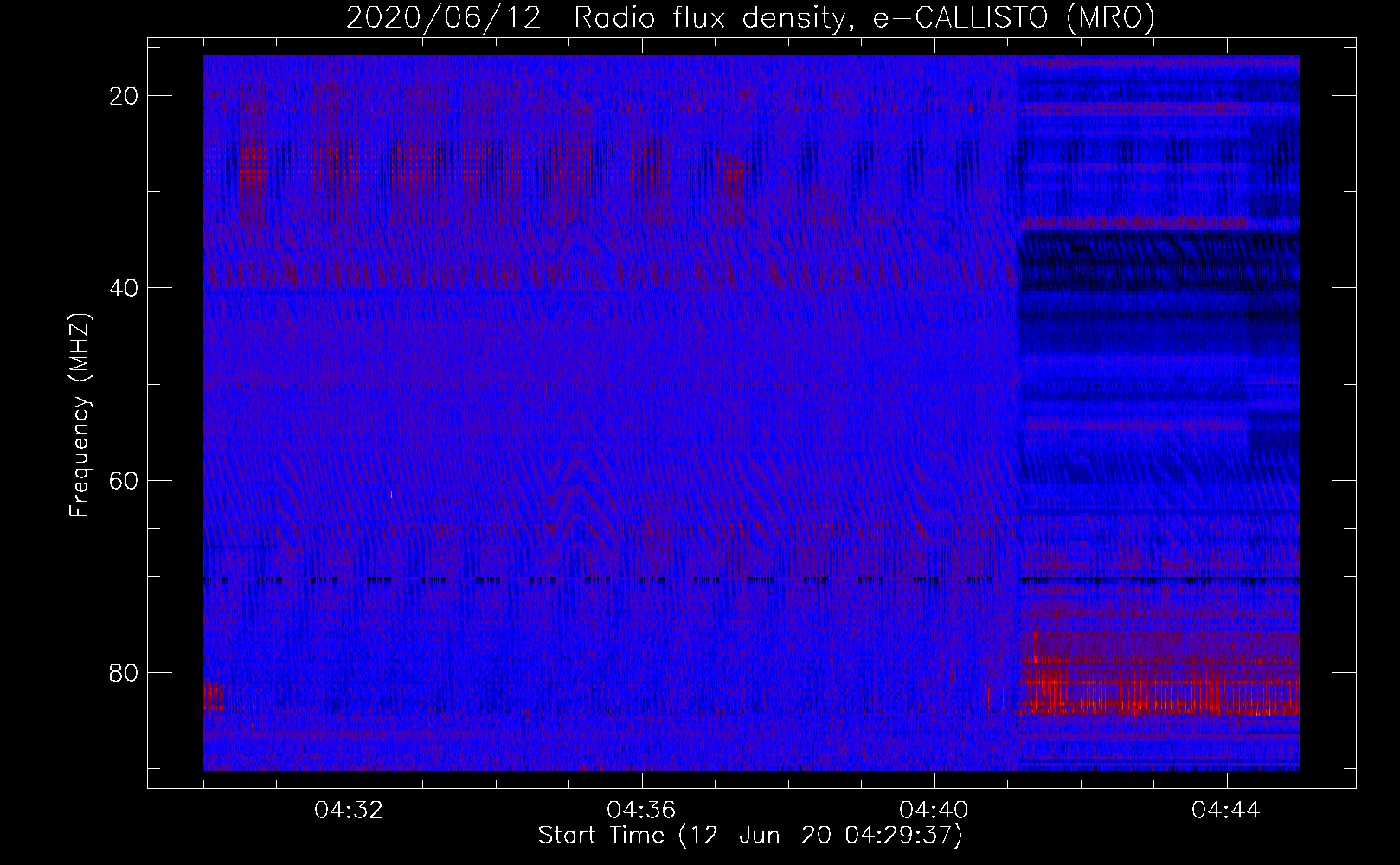The width and height of the screenshot is (1400, 865).
Task: Click the 04:40 time tick label
Action: (x=934, y=811)
